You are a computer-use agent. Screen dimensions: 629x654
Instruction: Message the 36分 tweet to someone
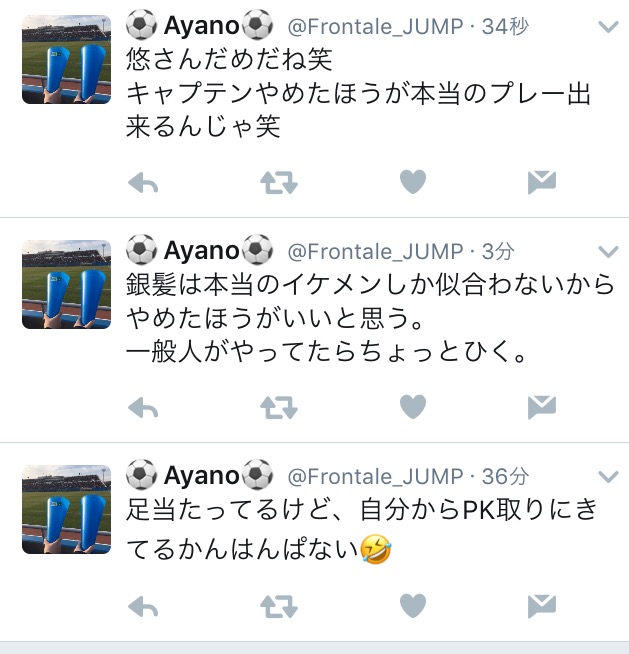[542, 606]
